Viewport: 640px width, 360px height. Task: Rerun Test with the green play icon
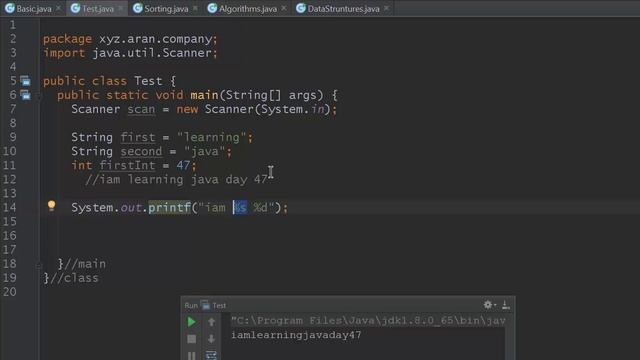[191, 322]
